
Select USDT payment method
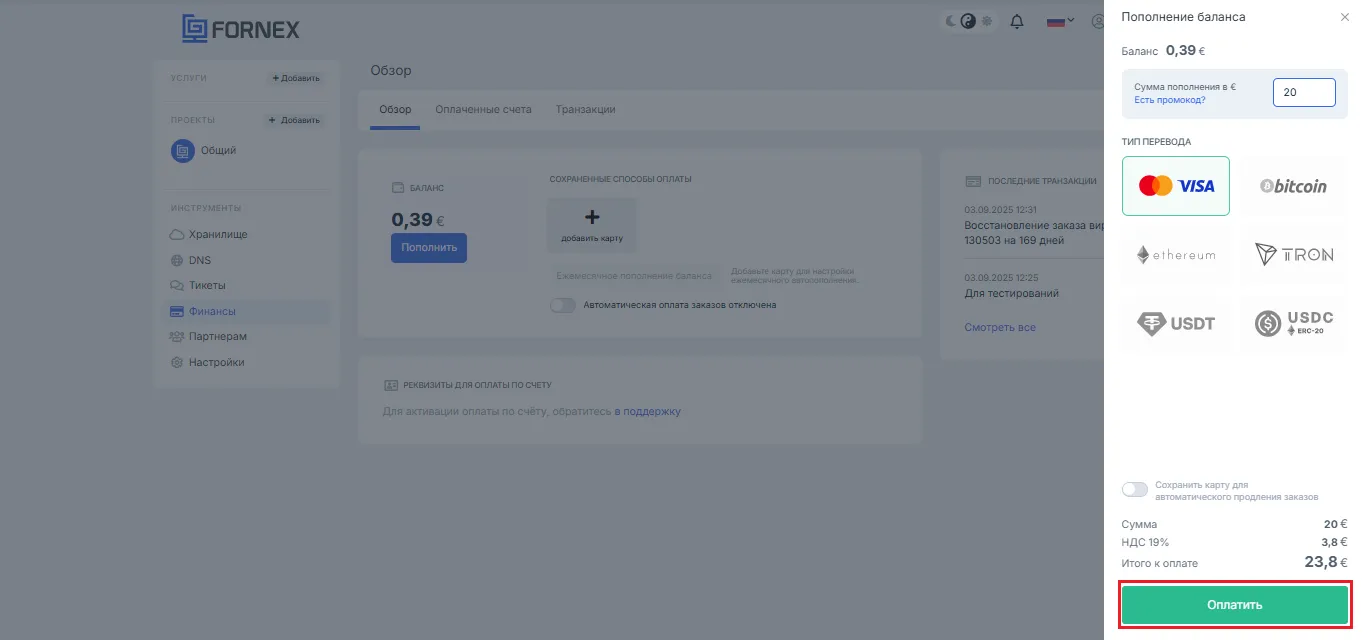(x=1176, y=323)
